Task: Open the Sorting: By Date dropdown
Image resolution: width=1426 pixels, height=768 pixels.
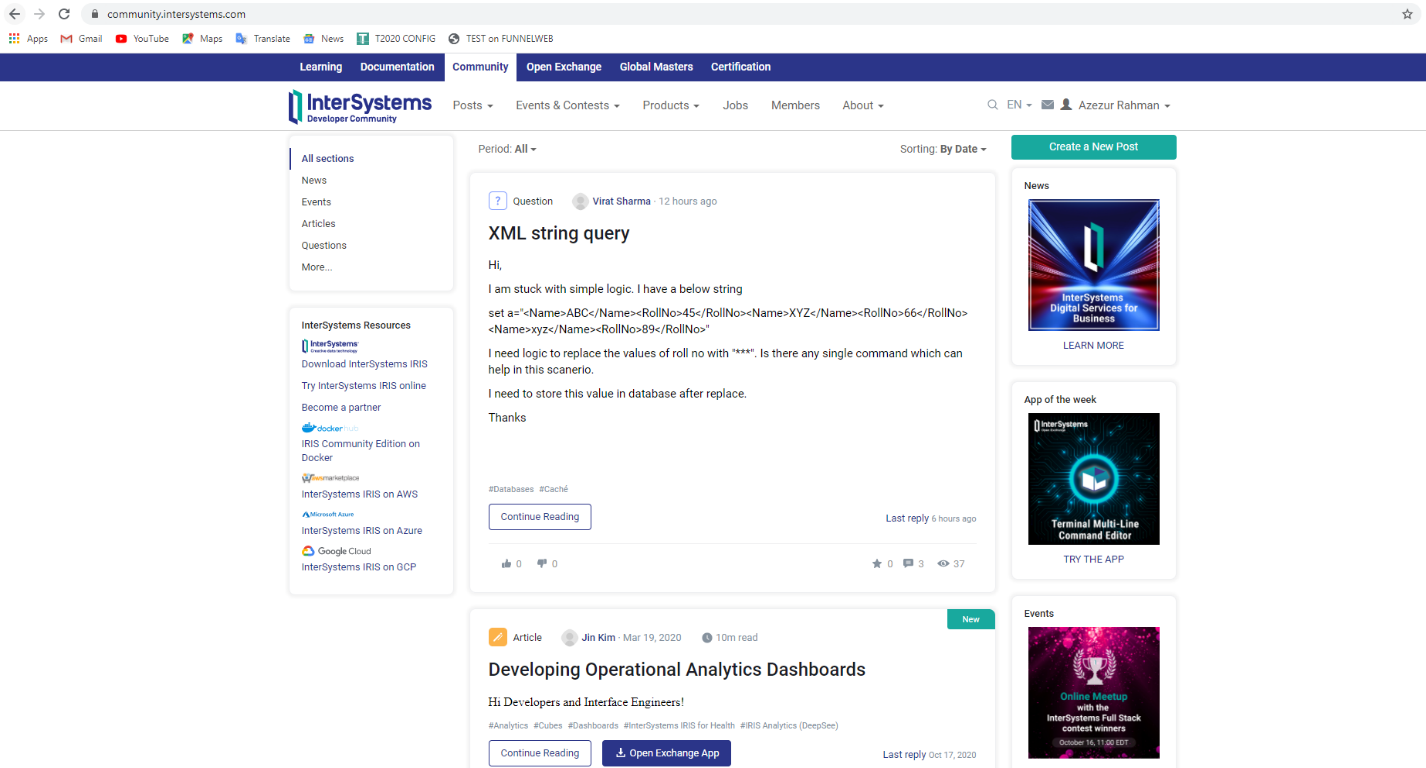Action: click(943, 149)
